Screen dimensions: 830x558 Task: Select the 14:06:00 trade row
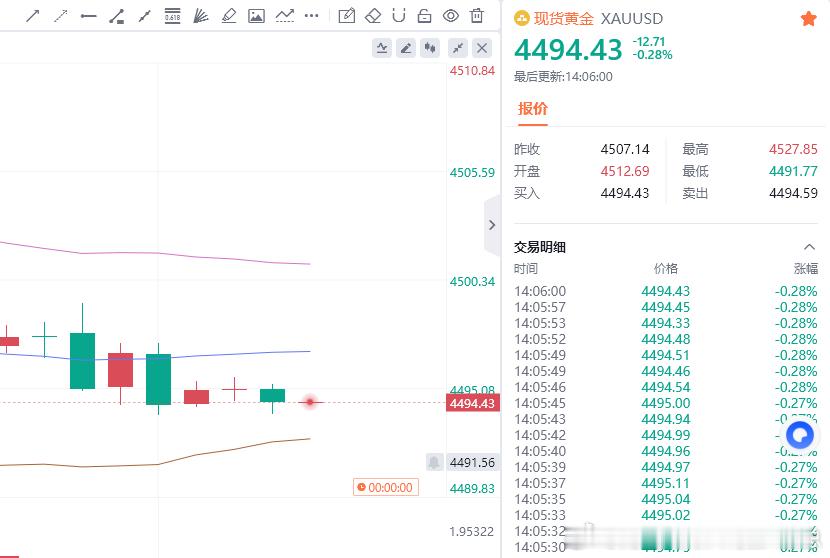(665, 291)
